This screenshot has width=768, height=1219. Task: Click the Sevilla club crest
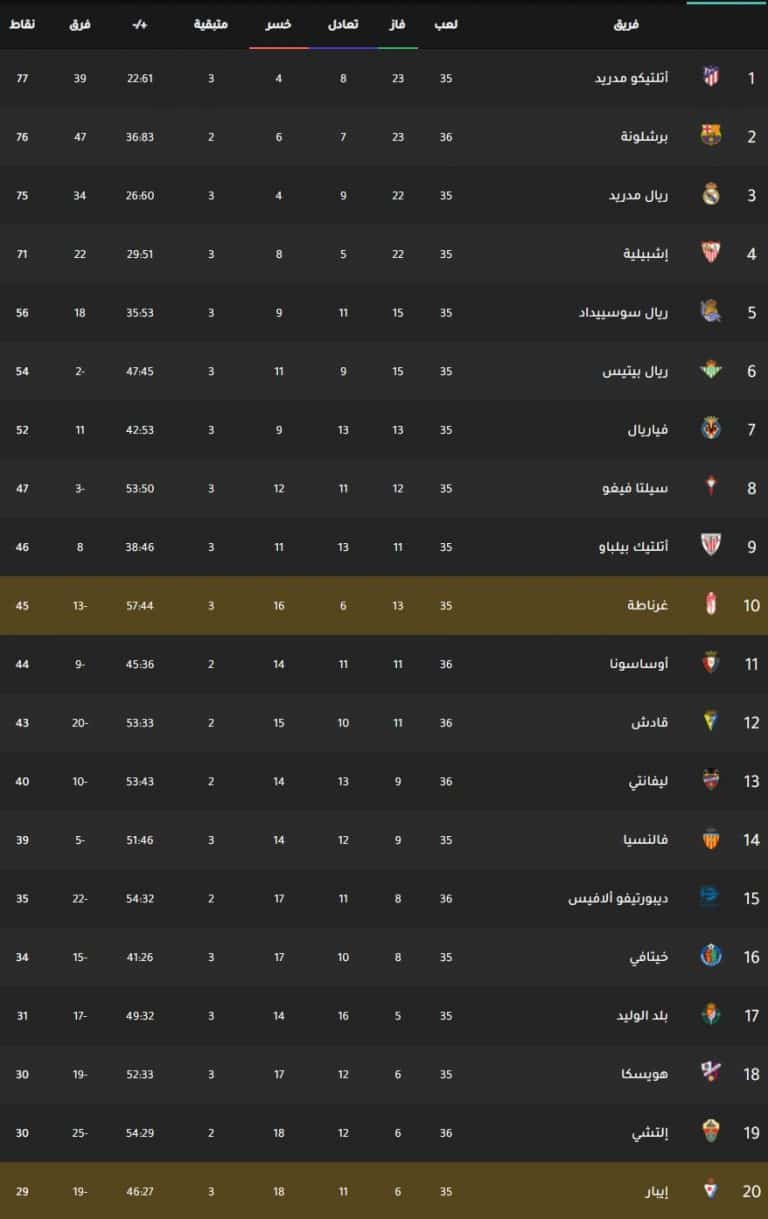click(711, 253)
